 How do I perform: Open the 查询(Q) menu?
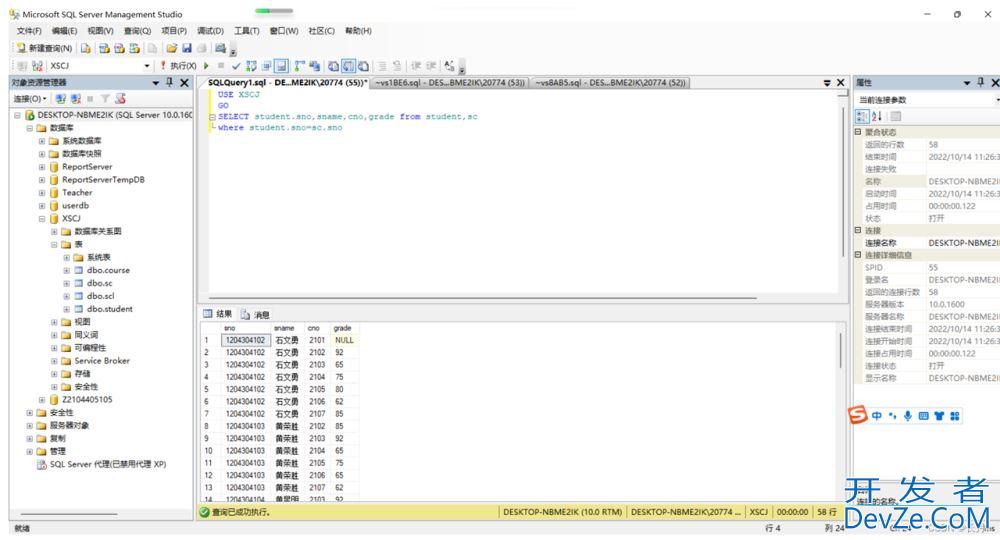pos(137,31)
